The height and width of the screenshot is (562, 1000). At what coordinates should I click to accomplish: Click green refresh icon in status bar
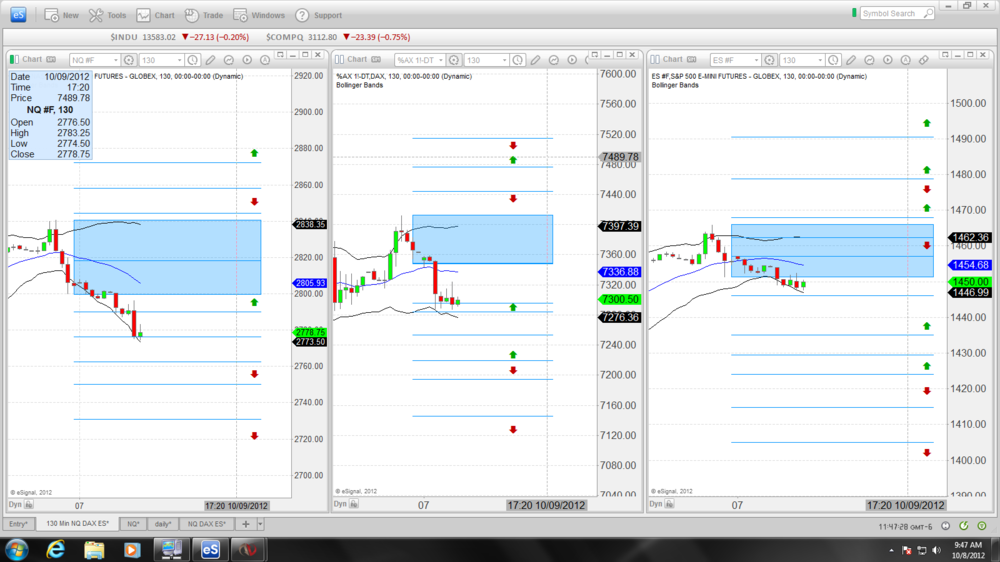(964, 526)
